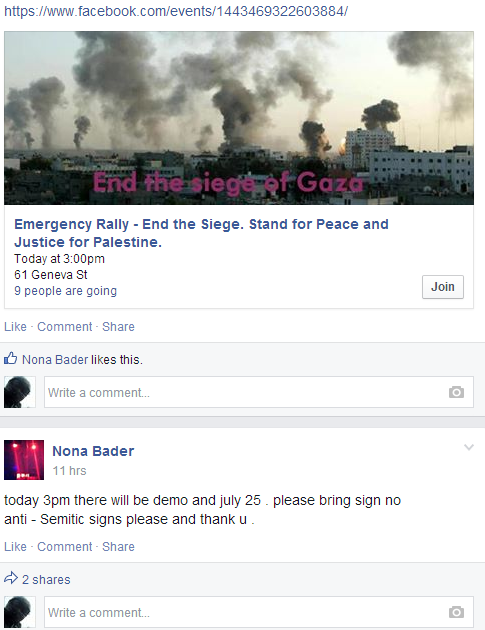This screenshot has width=485, height=630.
Task: Comment on the event post
Action: point(65,327)
